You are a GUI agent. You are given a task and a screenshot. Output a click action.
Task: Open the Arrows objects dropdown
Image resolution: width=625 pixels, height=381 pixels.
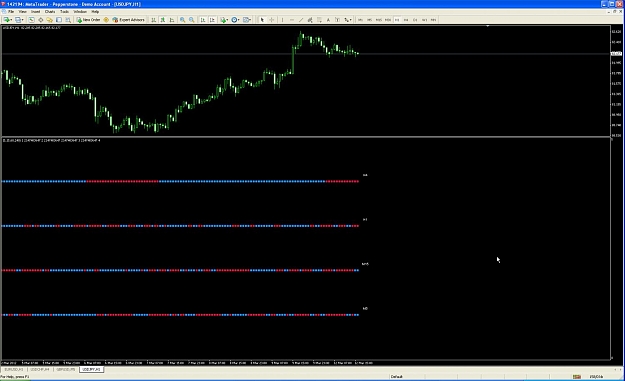pos(348,20)
